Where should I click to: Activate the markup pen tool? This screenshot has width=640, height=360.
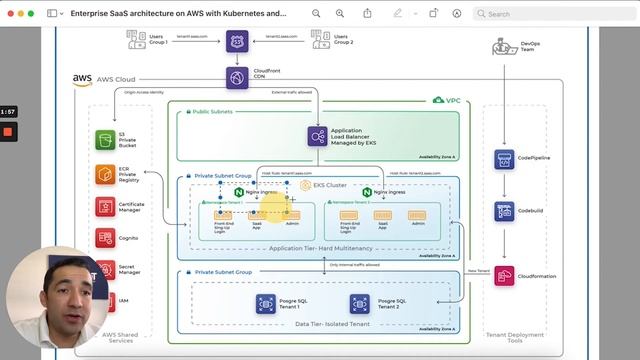(397, 13)
